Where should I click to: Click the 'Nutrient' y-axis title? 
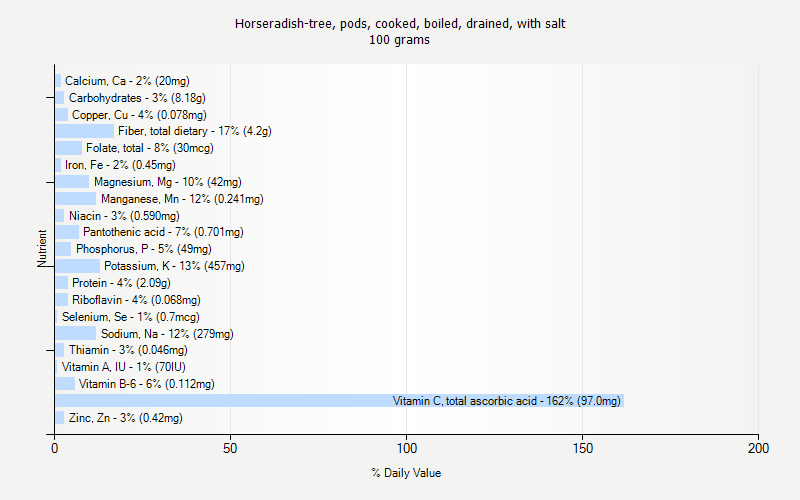(42, 248)
